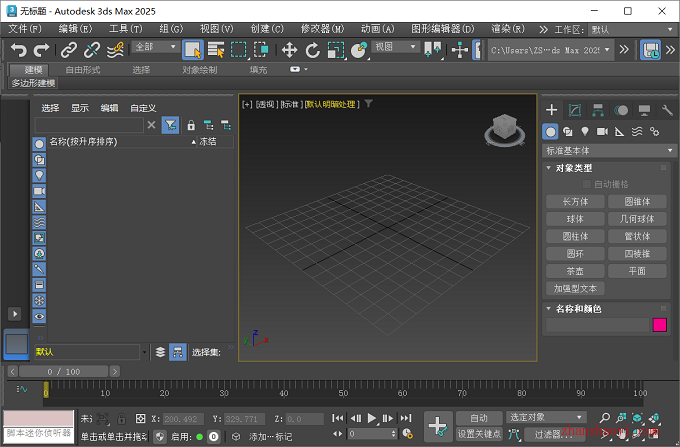This screenshot has width=680, height=447.
Task: Select the Space Warps category in Create panel
Action: point(637,131)
